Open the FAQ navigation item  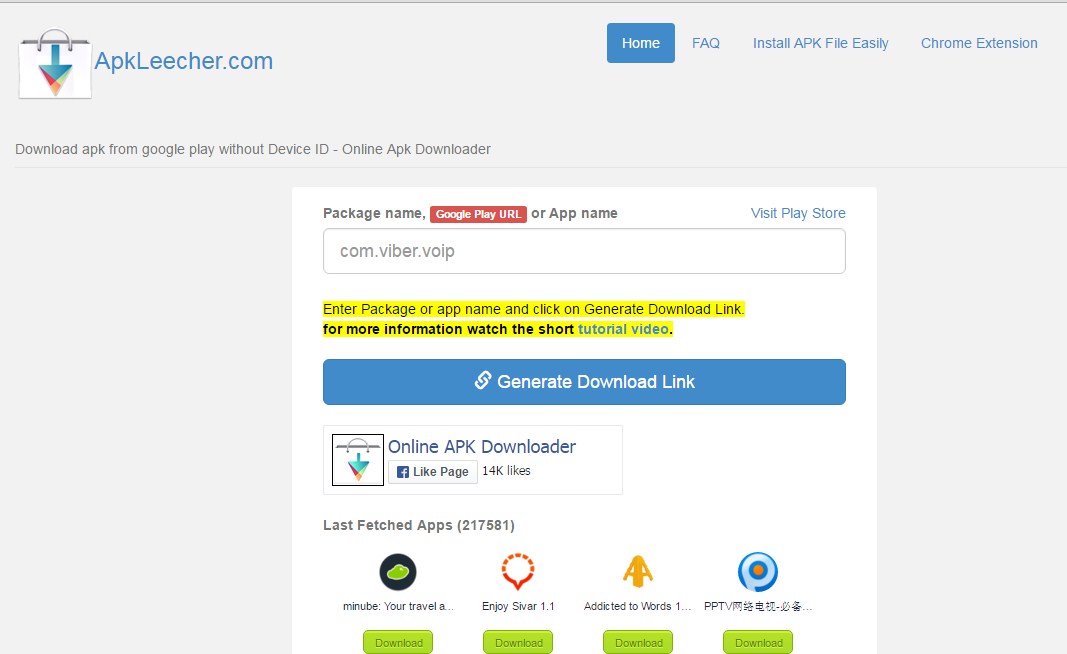click(706, 43)
